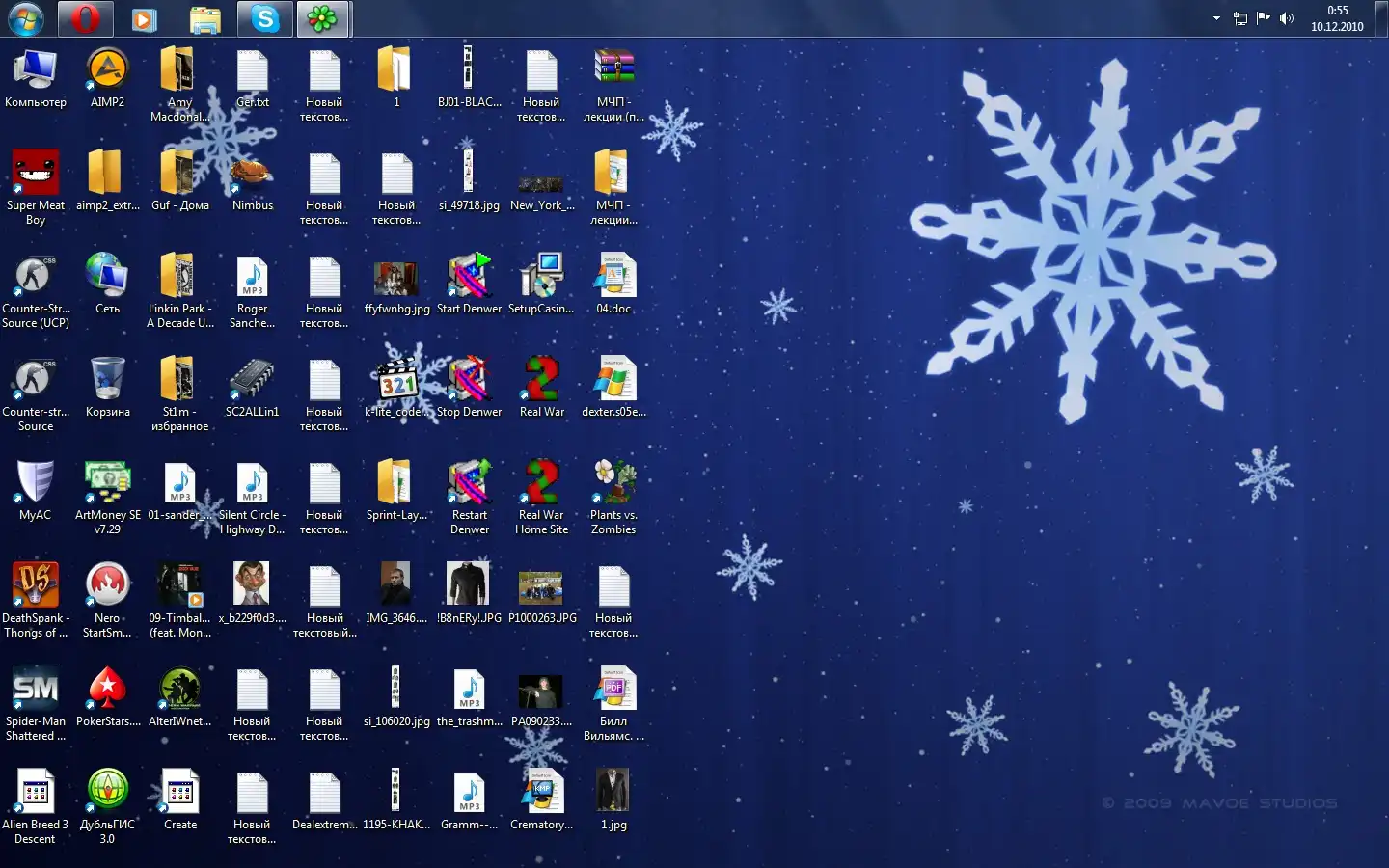Select the P1000263.JPG image thumbnail
1389x868 pixels.
click(x=541, y=586)
